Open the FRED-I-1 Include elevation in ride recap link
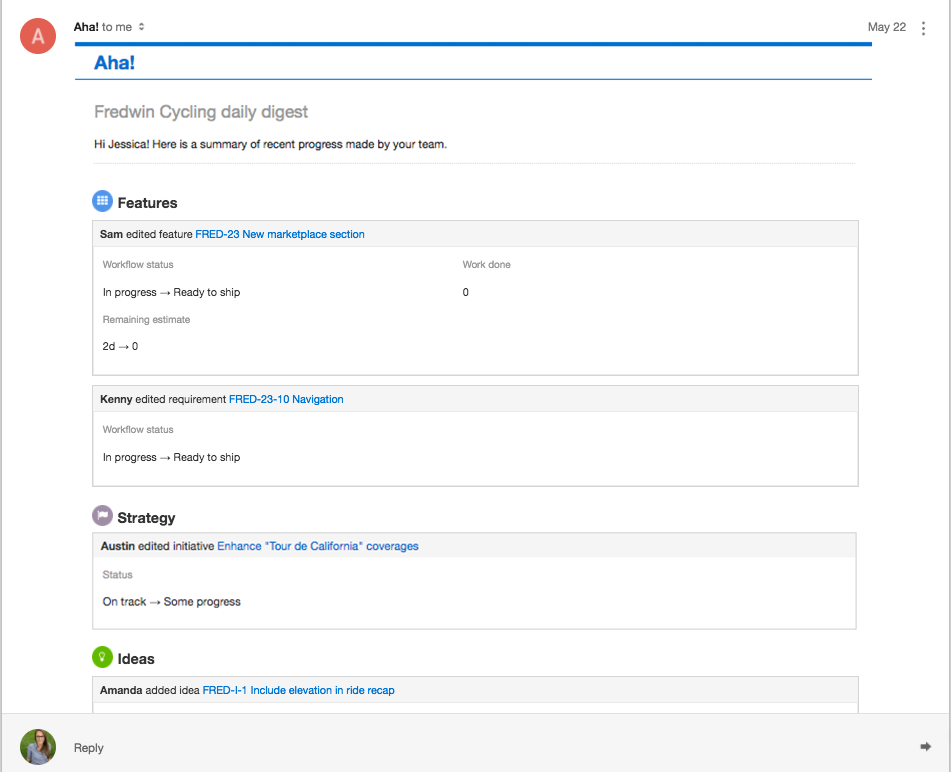The image size is (951, 772). point(298,690)
